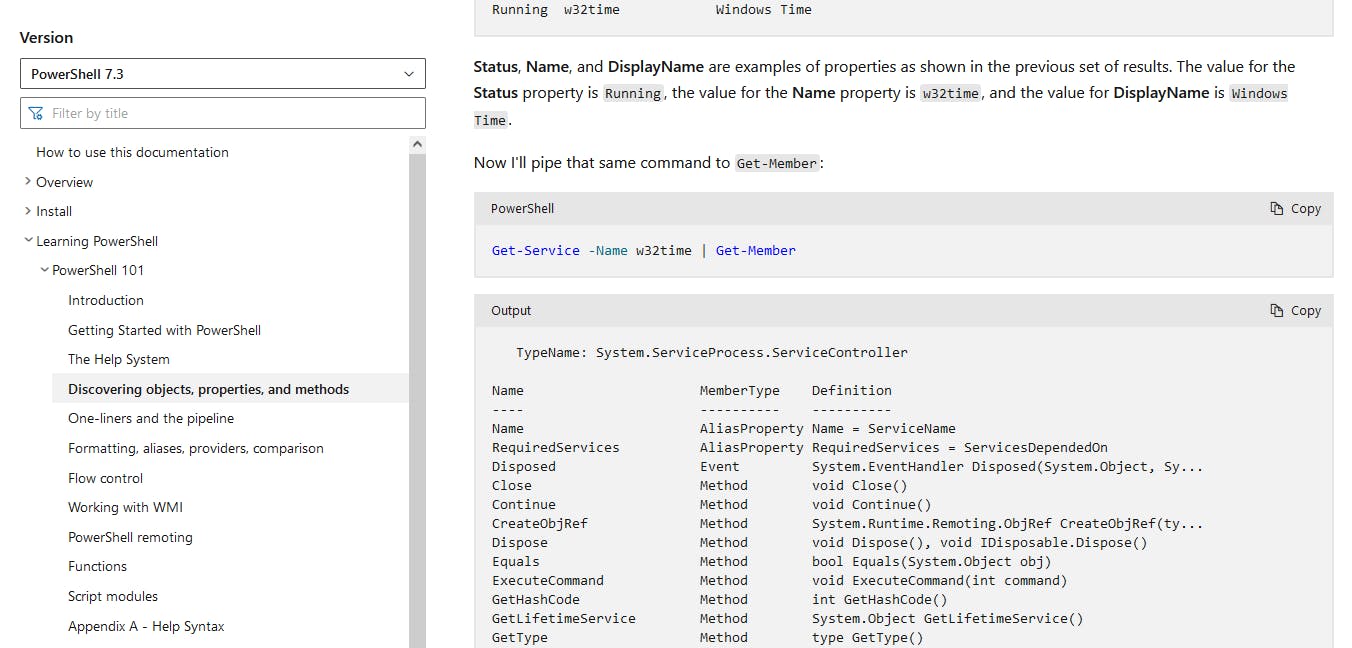
Task: Open Appendix A - Help Syntax
Action: (146, 626)
